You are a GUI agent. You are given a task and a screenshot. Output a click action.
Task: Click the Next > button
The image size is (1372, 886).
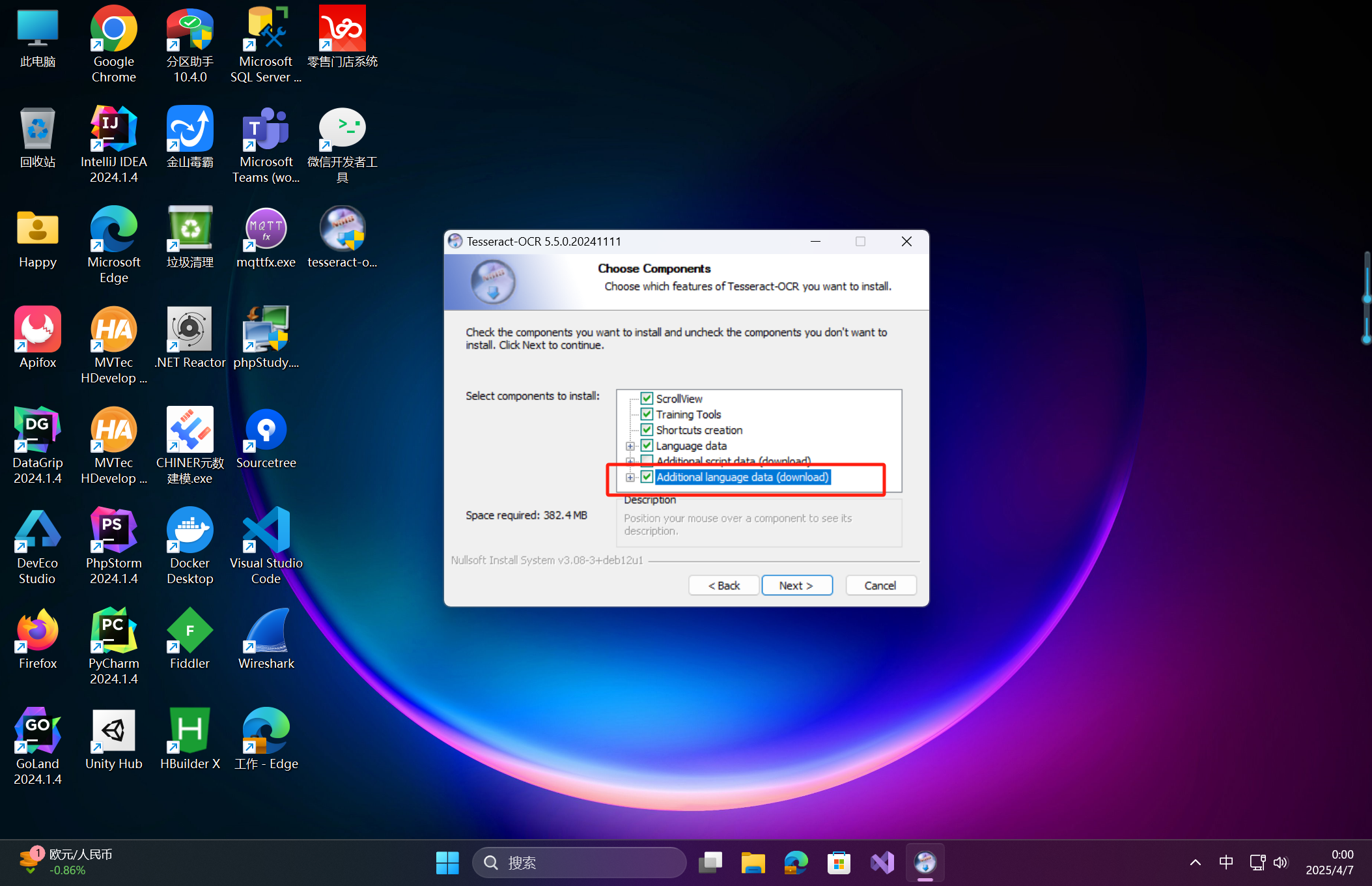[796, 585]
